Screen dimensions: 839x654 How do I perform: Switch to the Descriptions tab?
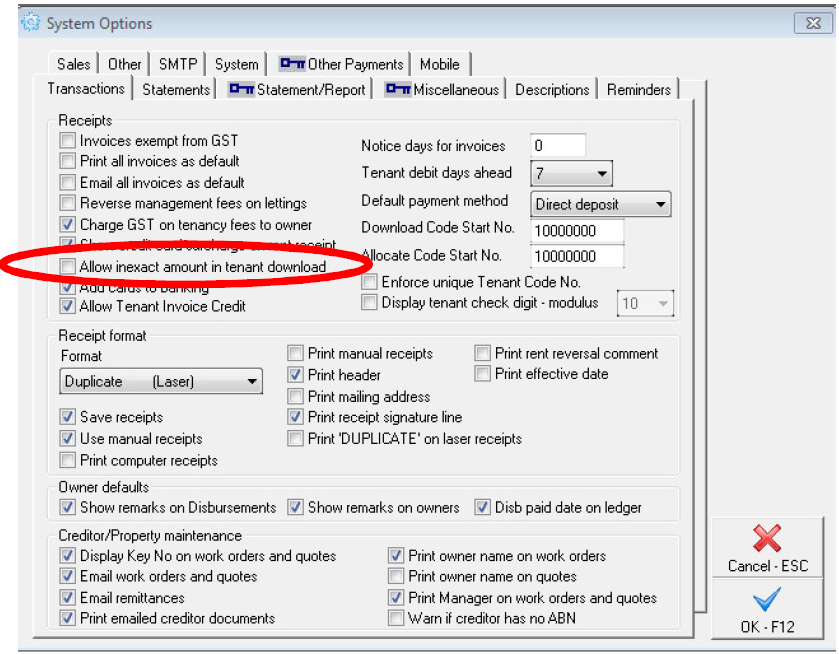(x=552, y=89)
